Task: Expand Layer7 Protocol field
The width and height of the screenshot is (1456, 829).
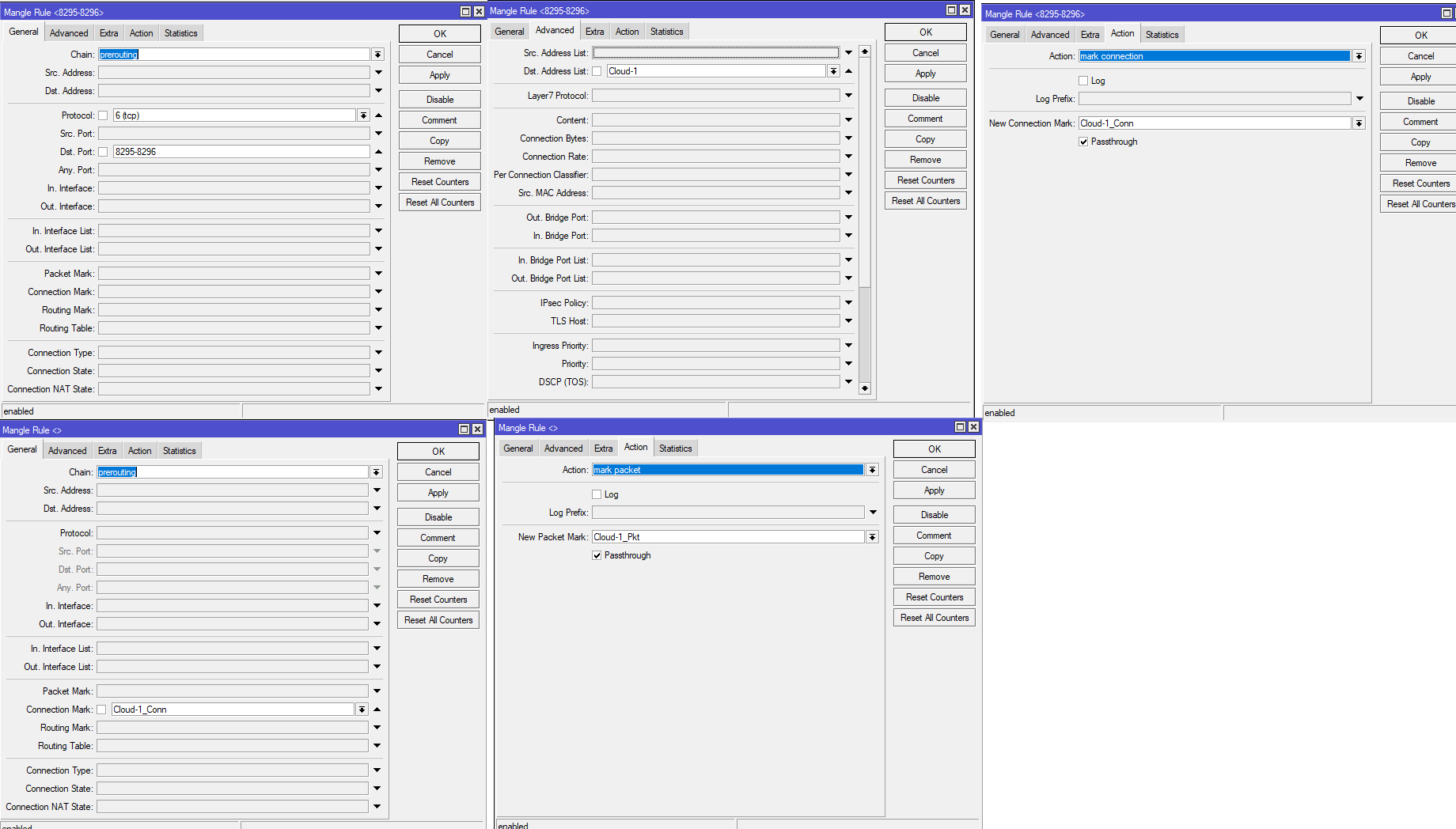Action: click(x=849, y=96)
